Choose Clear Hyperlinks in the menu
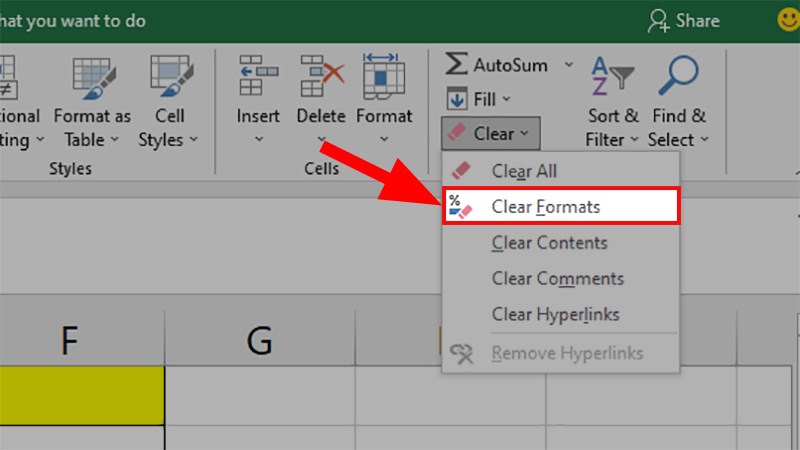800x450 pixels. coord(555,315)
